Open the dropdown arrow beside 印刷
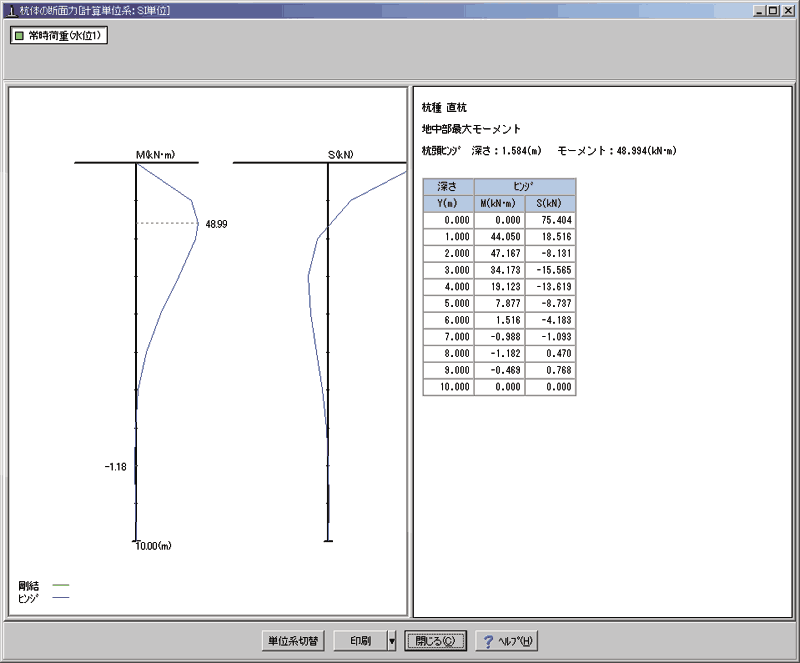The image size is (800, 663). (391, 641)
